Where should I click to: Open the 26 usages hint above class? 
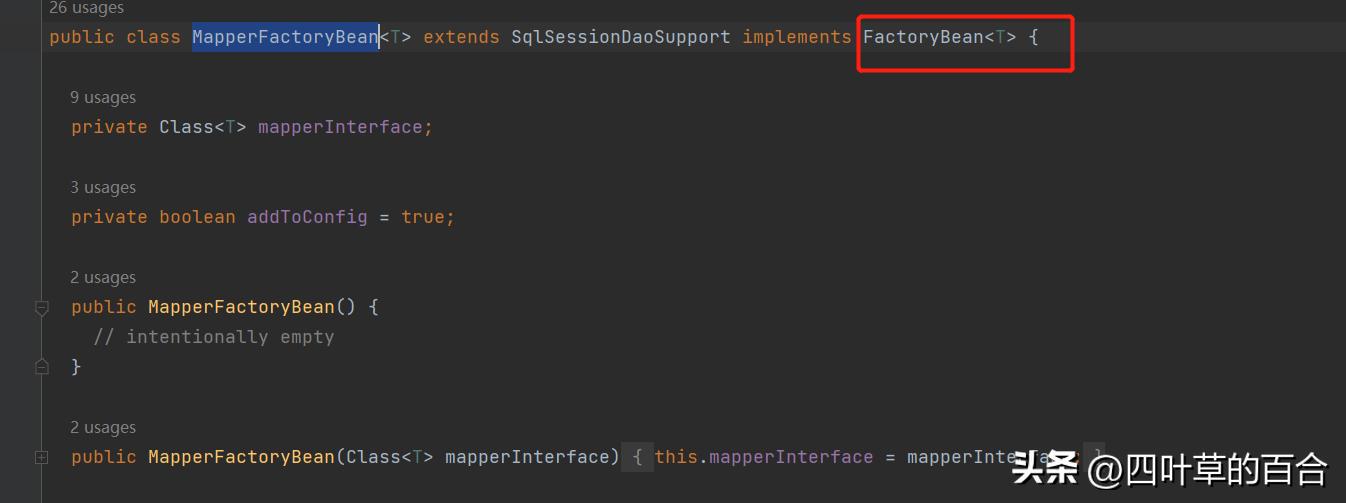click(x=86, y=8)
